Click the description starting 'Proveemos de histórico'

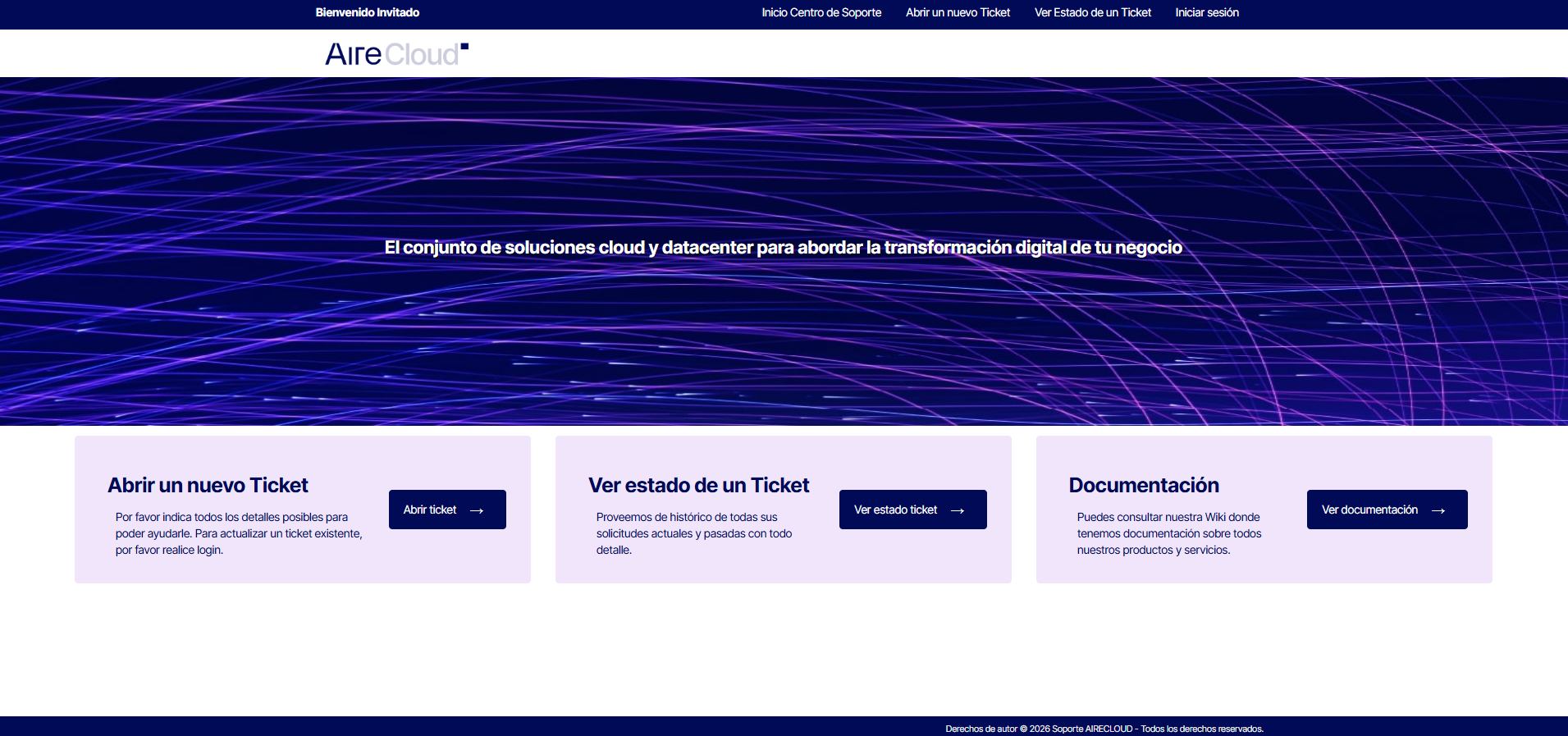click(x=694, y=533)
